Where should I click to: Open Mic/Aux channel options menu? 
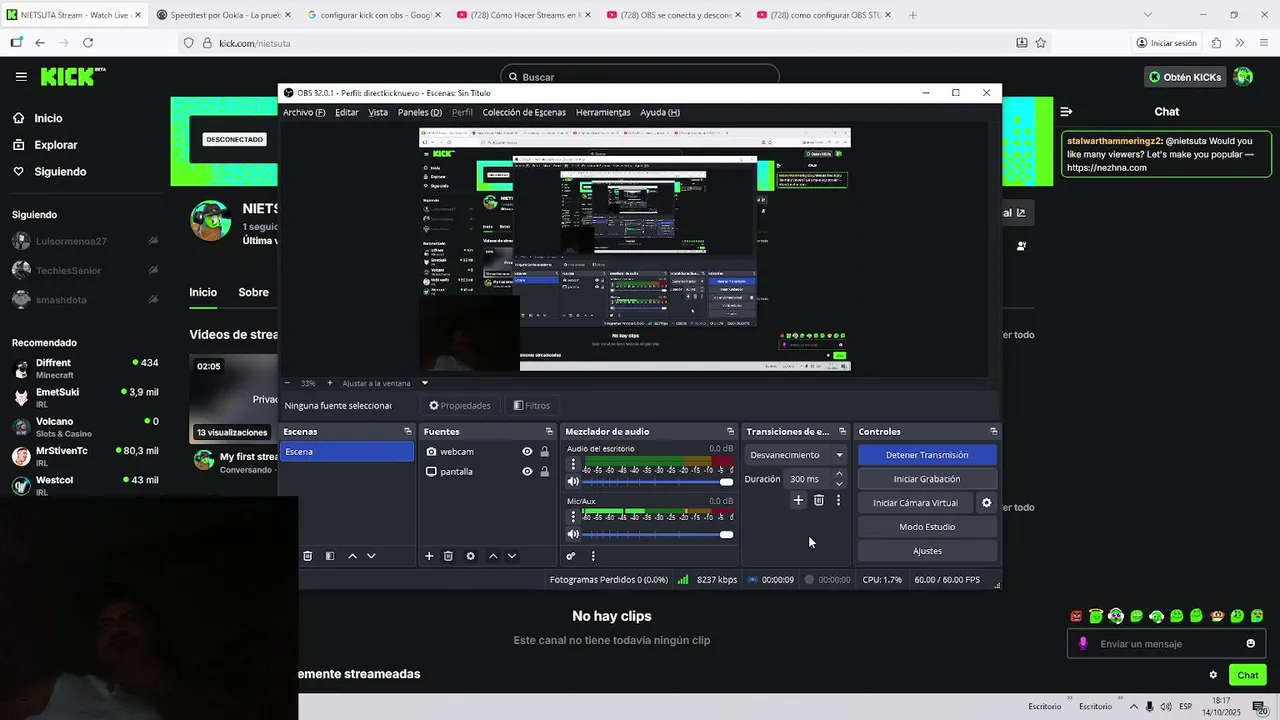coord(573,517)
